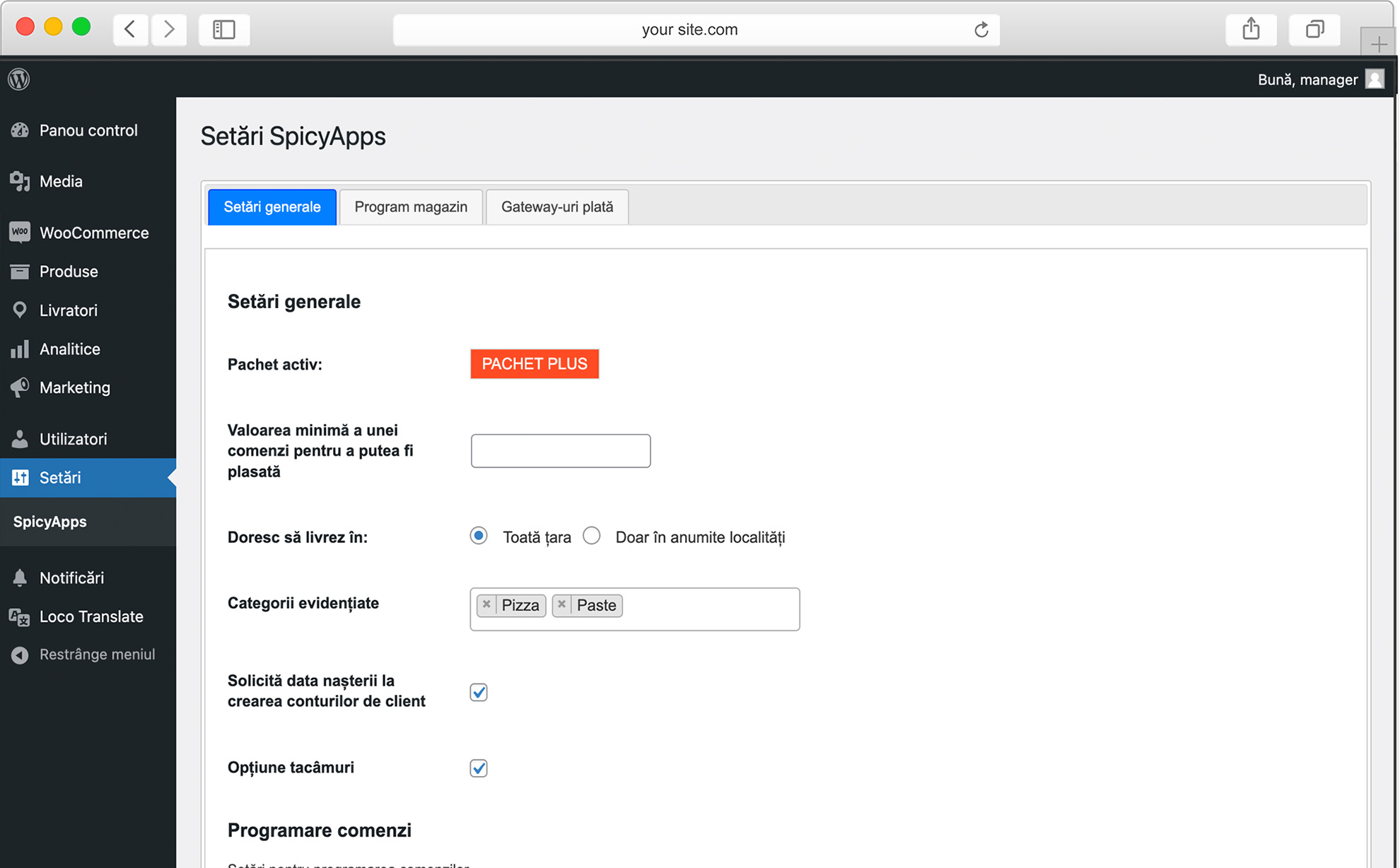Remove the Pizza category tag
The image size is (1400, 868).
point(486,604)
